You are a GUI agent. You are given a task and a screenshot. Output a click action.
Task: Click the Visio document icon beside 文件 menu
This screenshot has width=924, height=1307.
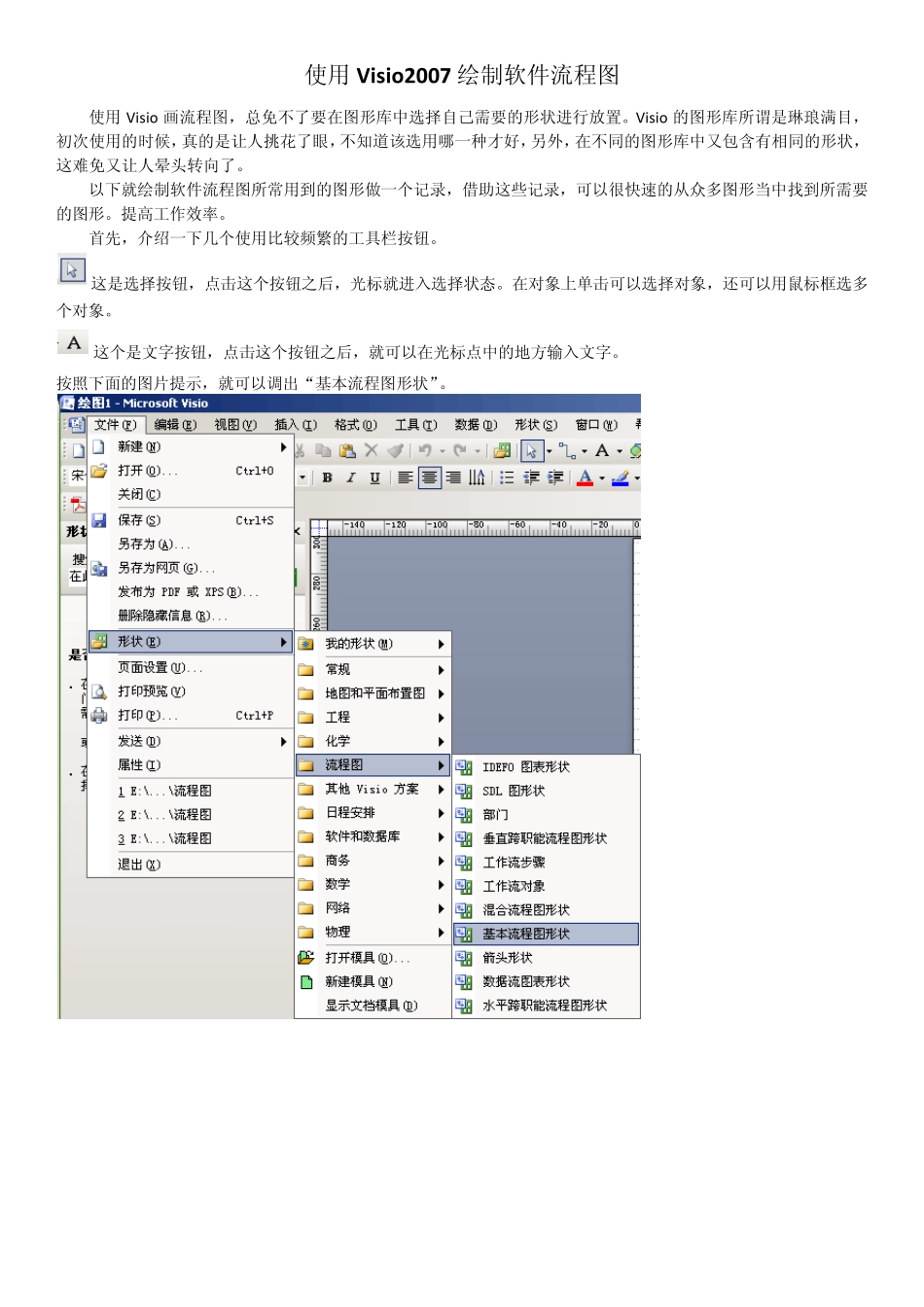coord(77,425)
